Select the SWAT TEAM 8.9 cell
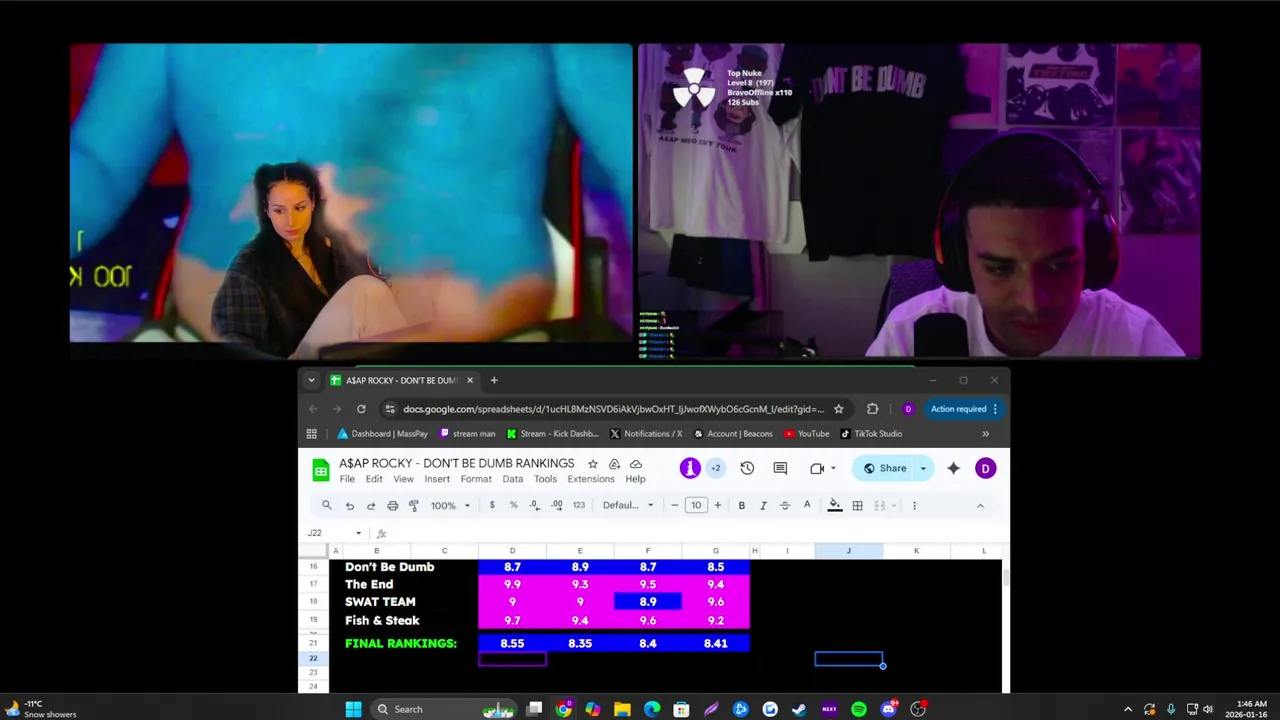The width and height of the screenshot is (1280, 720). pos(648,602)
